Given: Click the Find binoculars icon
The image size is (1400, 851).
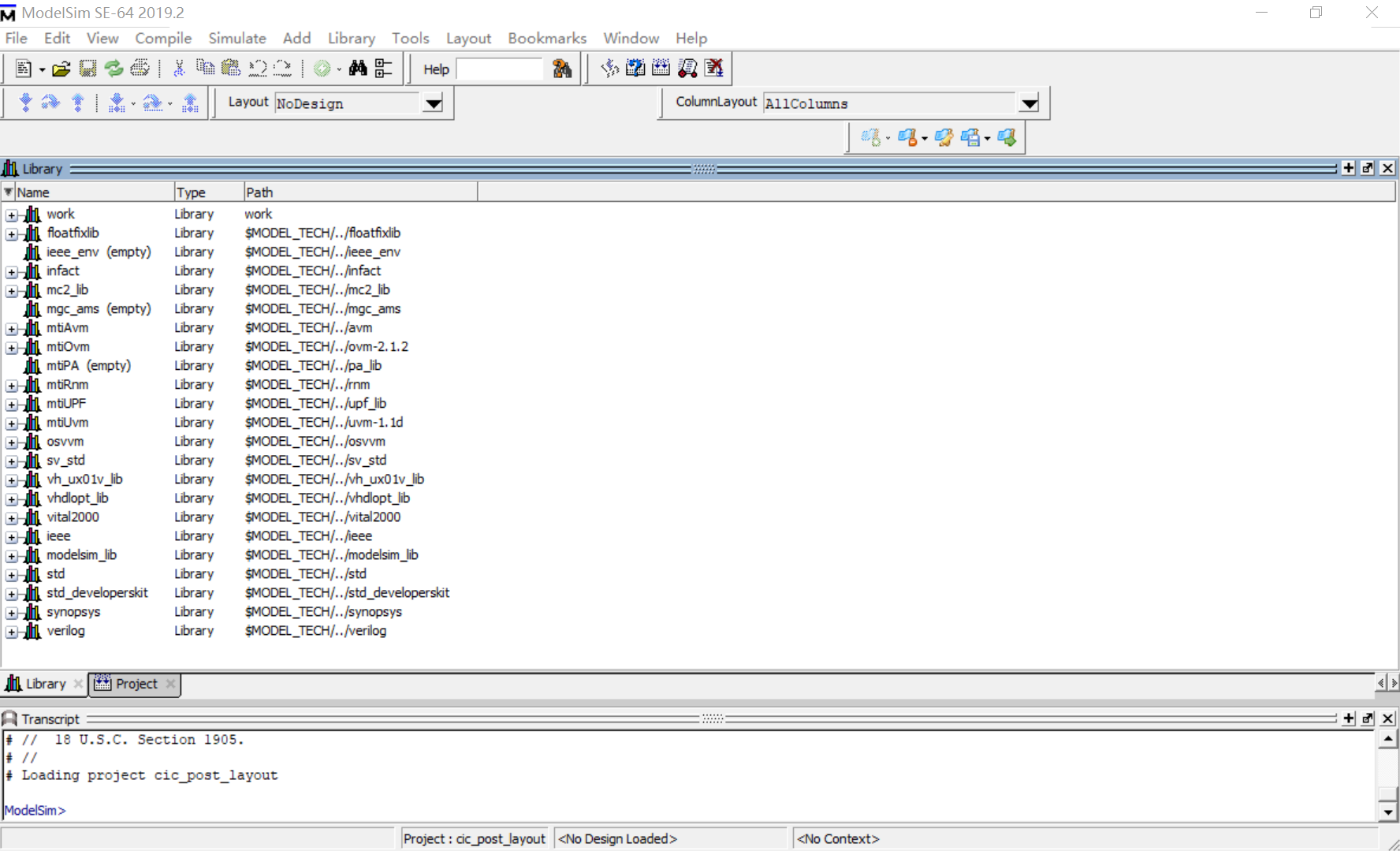Looking at the screenshot, I should (x=358, y=69).
